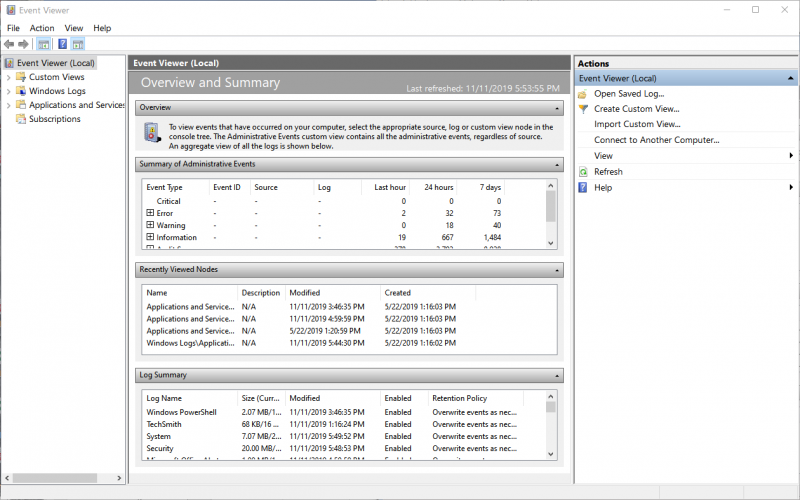This screenshot has height=500, width=800.
Task: Click the console tree horizontal scrollbar right arrow
Action: tap(119, 478)
